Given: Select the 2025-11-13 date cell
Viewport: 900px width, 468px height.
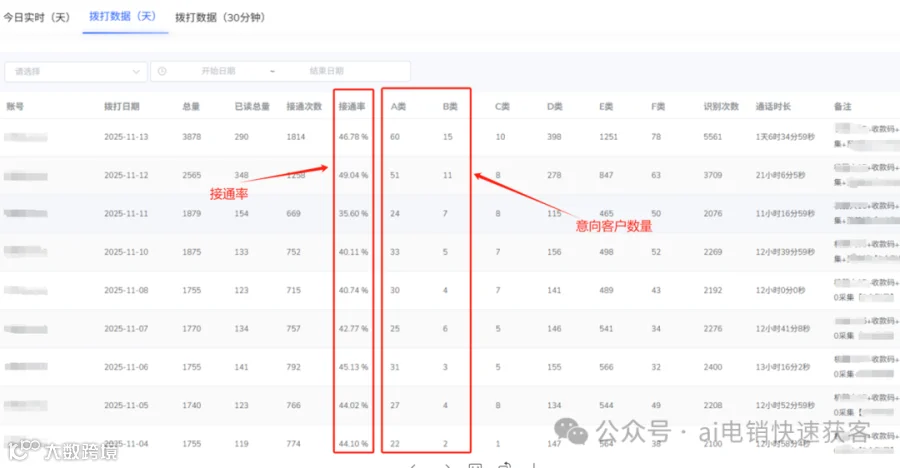Looking at the screenshot, I should [x=126, y=137].
